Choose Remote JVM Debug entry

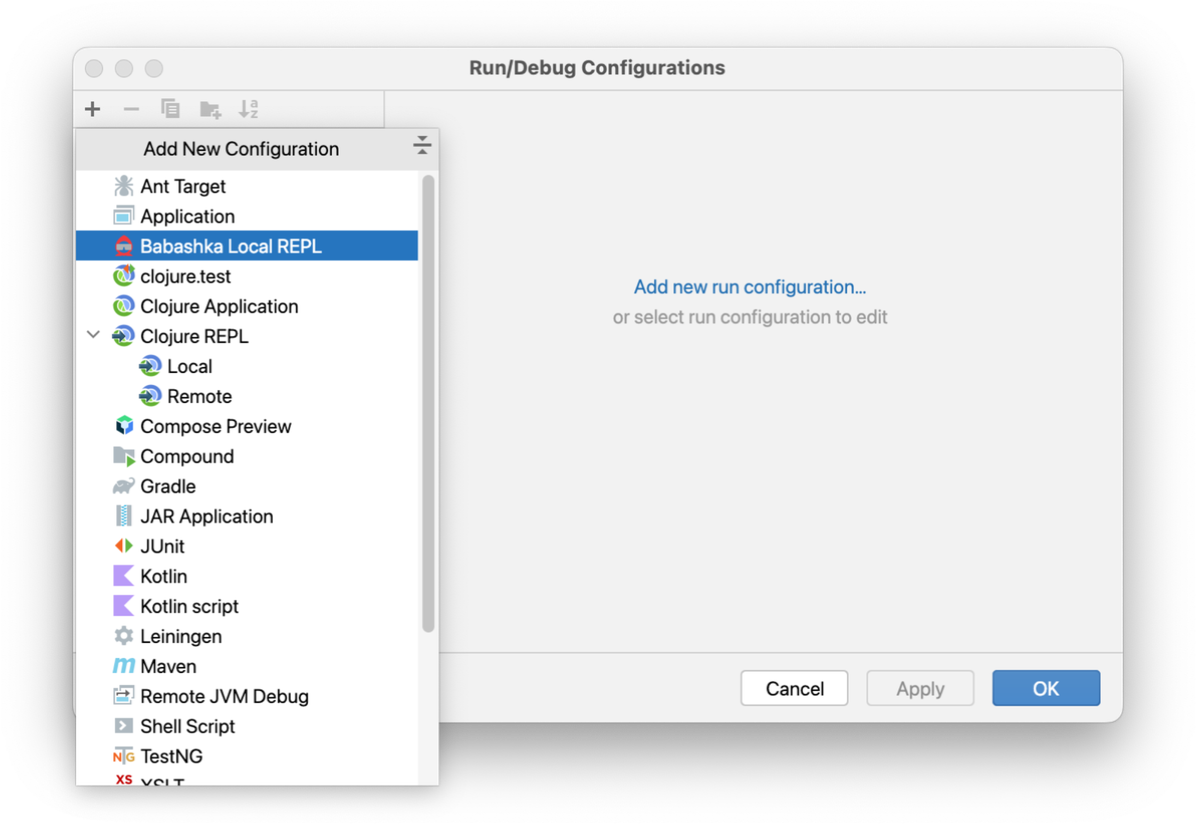(x=247, y=696)
